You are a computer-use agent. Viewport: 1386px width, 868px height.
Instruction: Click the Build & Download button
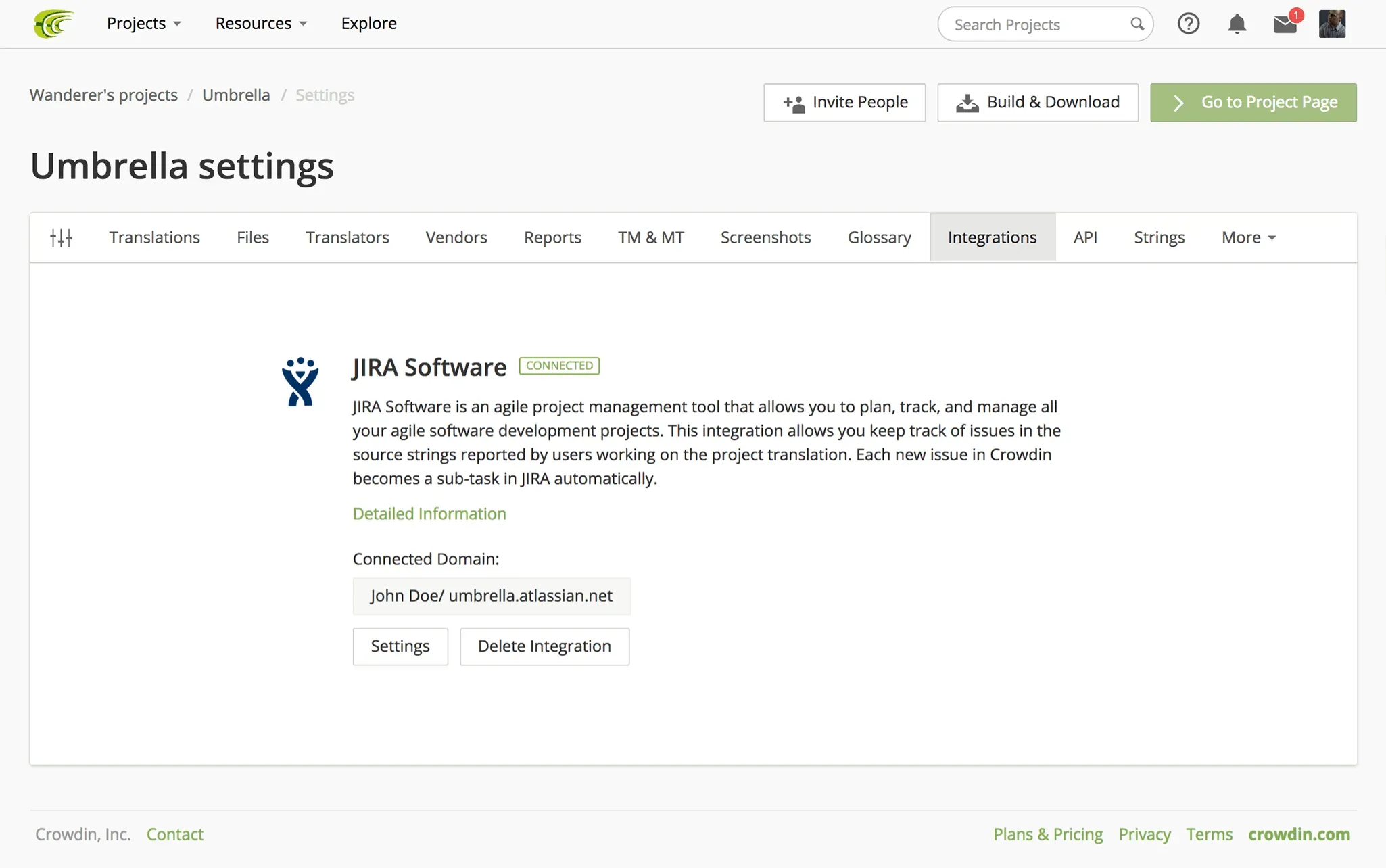(x=1038, y=103)
